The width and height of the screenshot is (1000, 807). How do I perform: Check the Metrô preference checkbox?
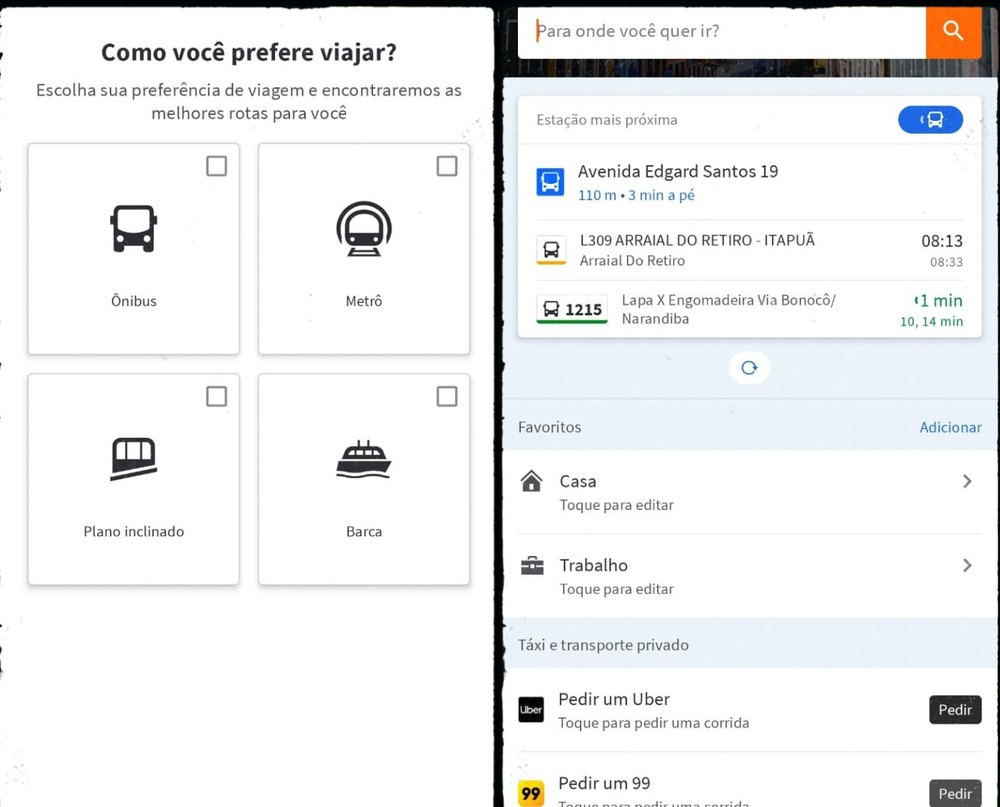[447, 166]
